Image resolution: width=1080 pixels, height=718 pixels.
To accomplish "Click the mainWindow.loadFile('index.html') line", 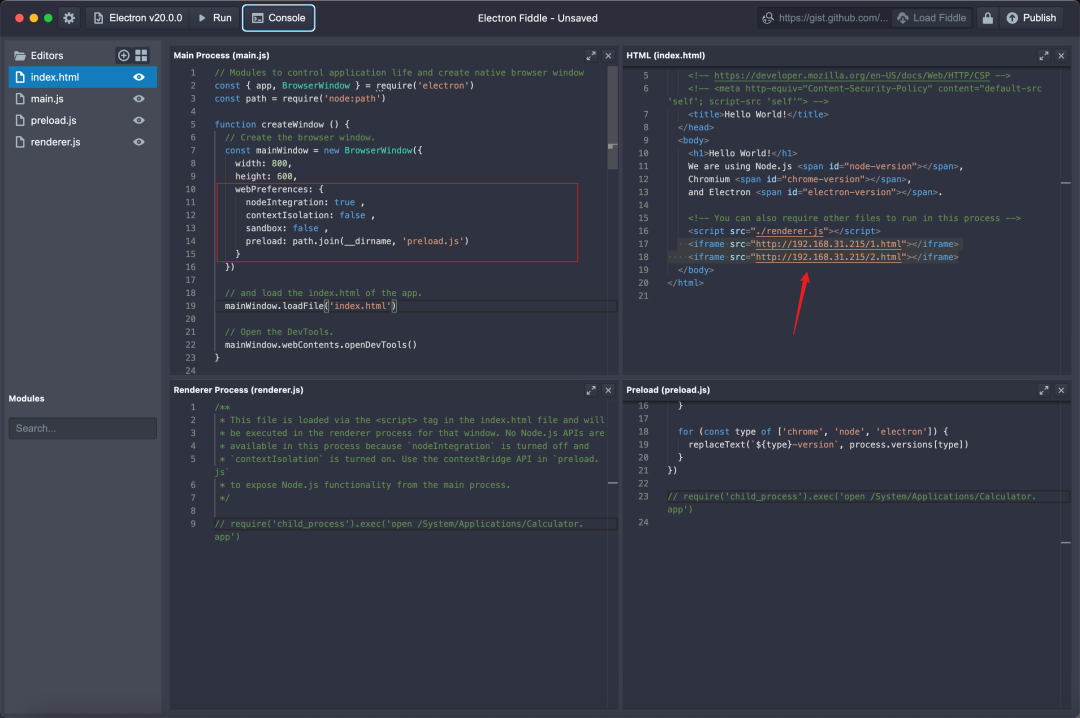I will pyautogui.click(x=311, y=306).
